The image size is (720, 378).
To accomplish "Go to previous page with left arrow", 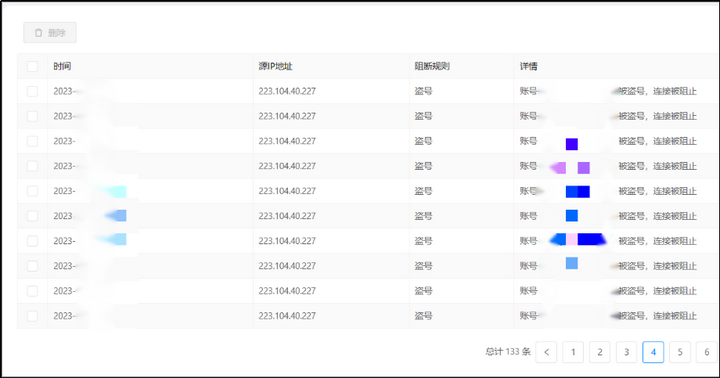I will click(x=546, y=352).
